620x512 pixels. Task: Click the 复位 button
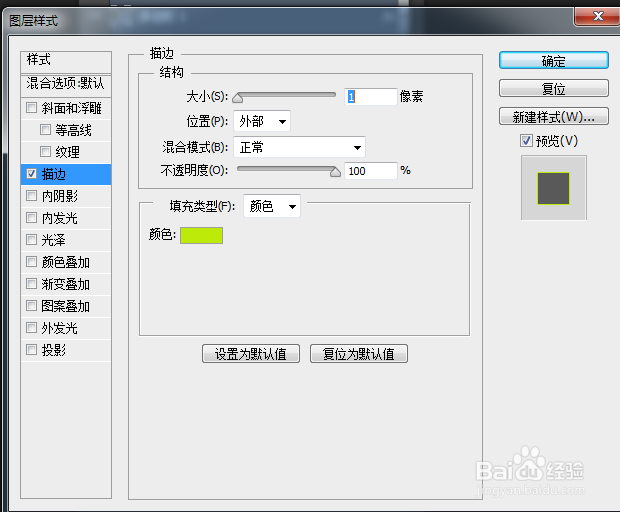[x=554, y=88]
